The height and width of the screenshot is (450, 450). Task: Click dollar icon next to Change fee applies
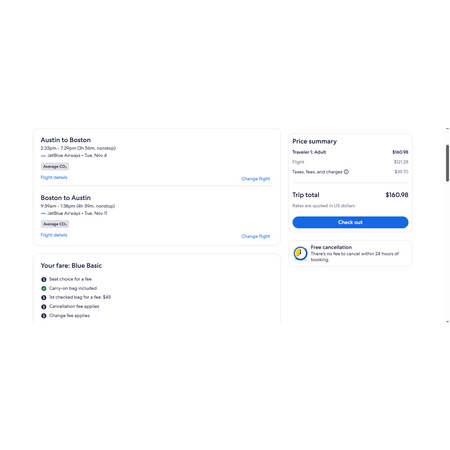[44, 316]
